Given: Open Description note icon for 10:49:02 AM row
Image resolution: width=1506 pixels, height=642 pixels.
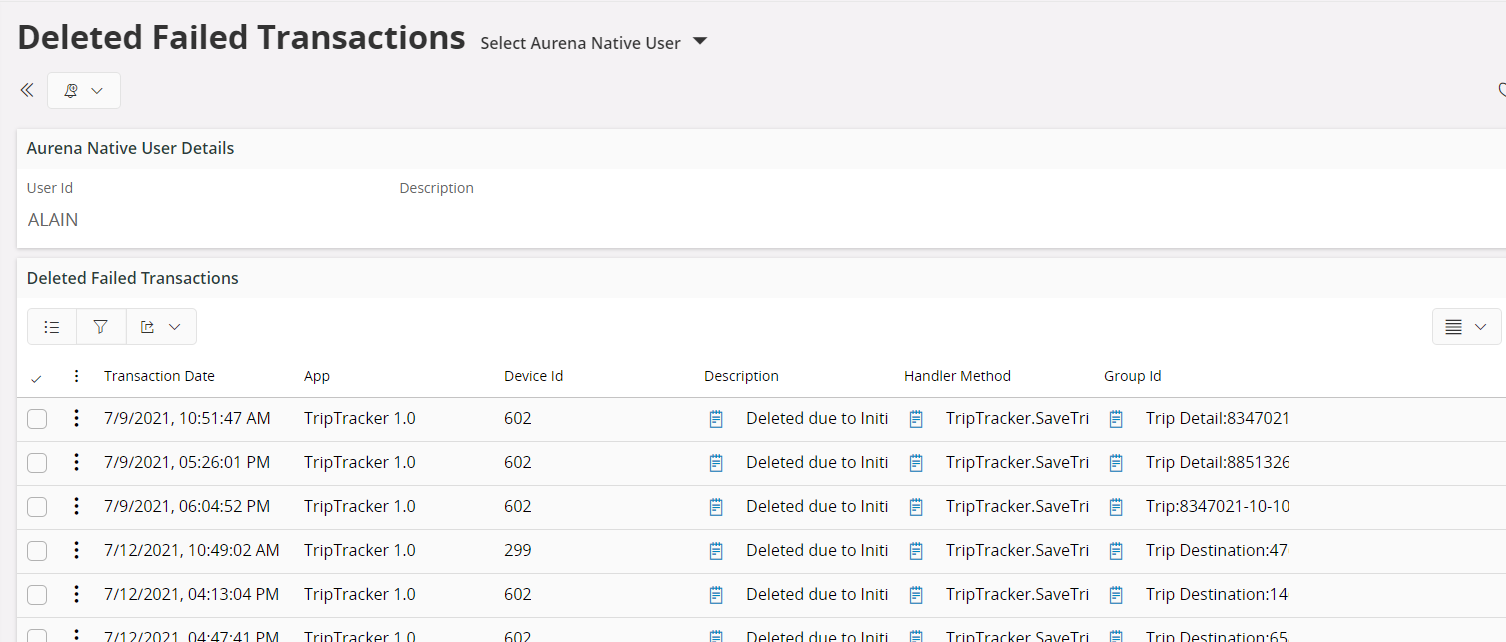Looking at the screenshot, I should point(716,551).
